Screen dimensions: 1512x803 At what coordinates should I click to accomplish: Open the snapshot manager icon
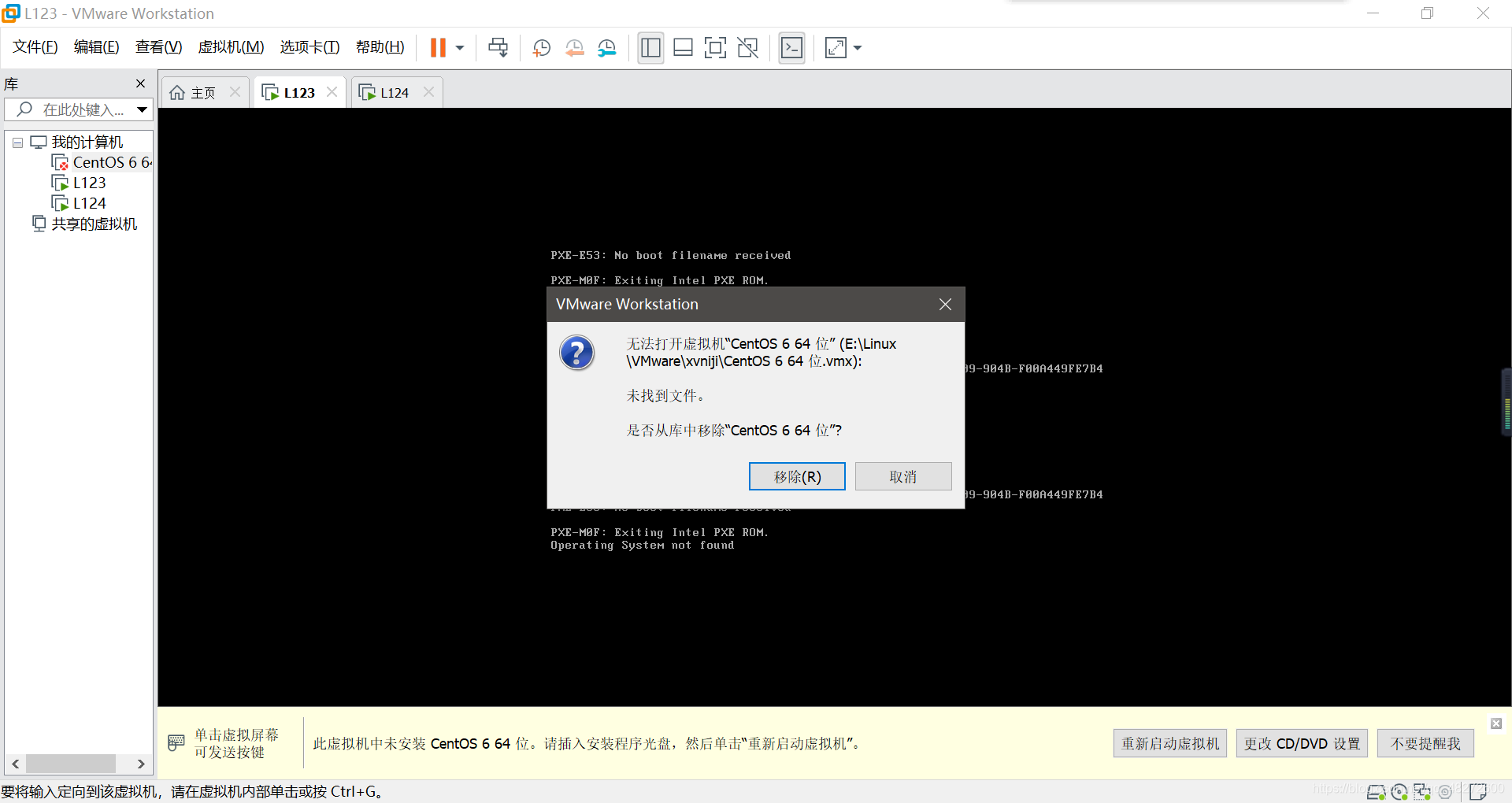click(x=606, y=48)
